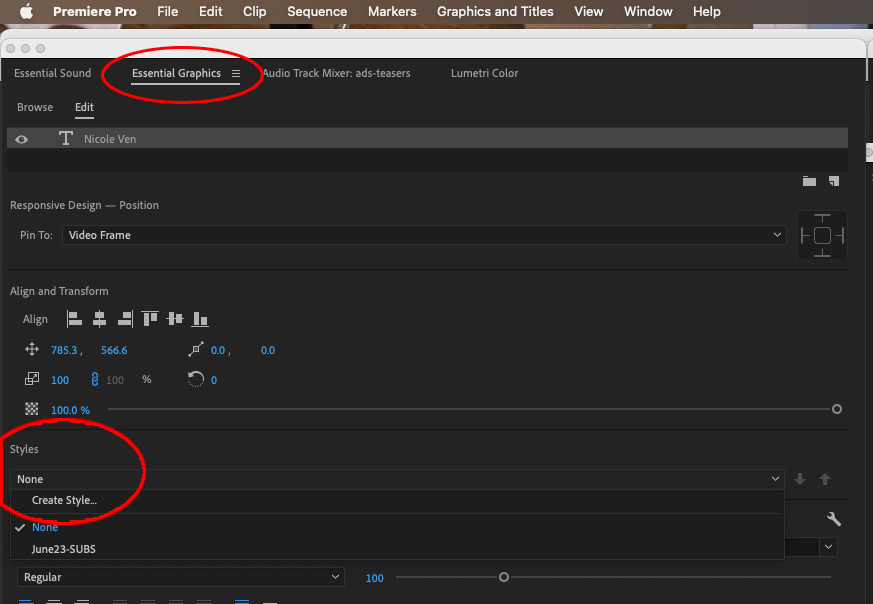873x604 pixels.
Task: Click position X value 785.3
Action: point(65,350)
